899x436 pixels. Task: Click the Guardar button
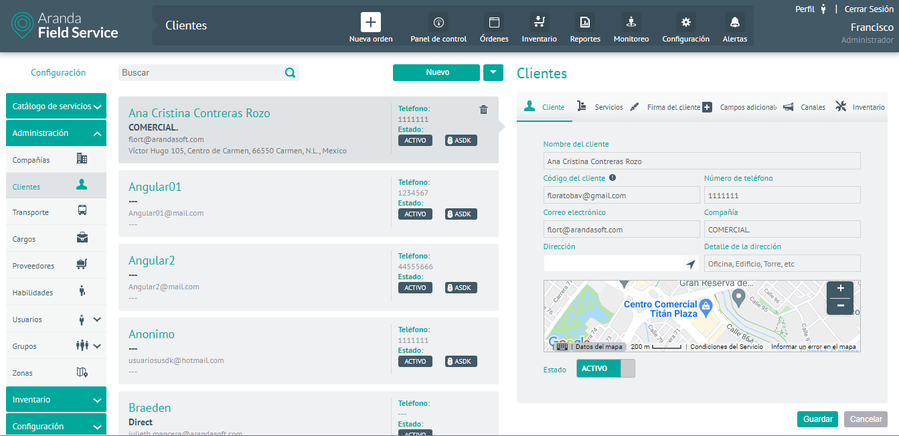click(x=817, y=419)
